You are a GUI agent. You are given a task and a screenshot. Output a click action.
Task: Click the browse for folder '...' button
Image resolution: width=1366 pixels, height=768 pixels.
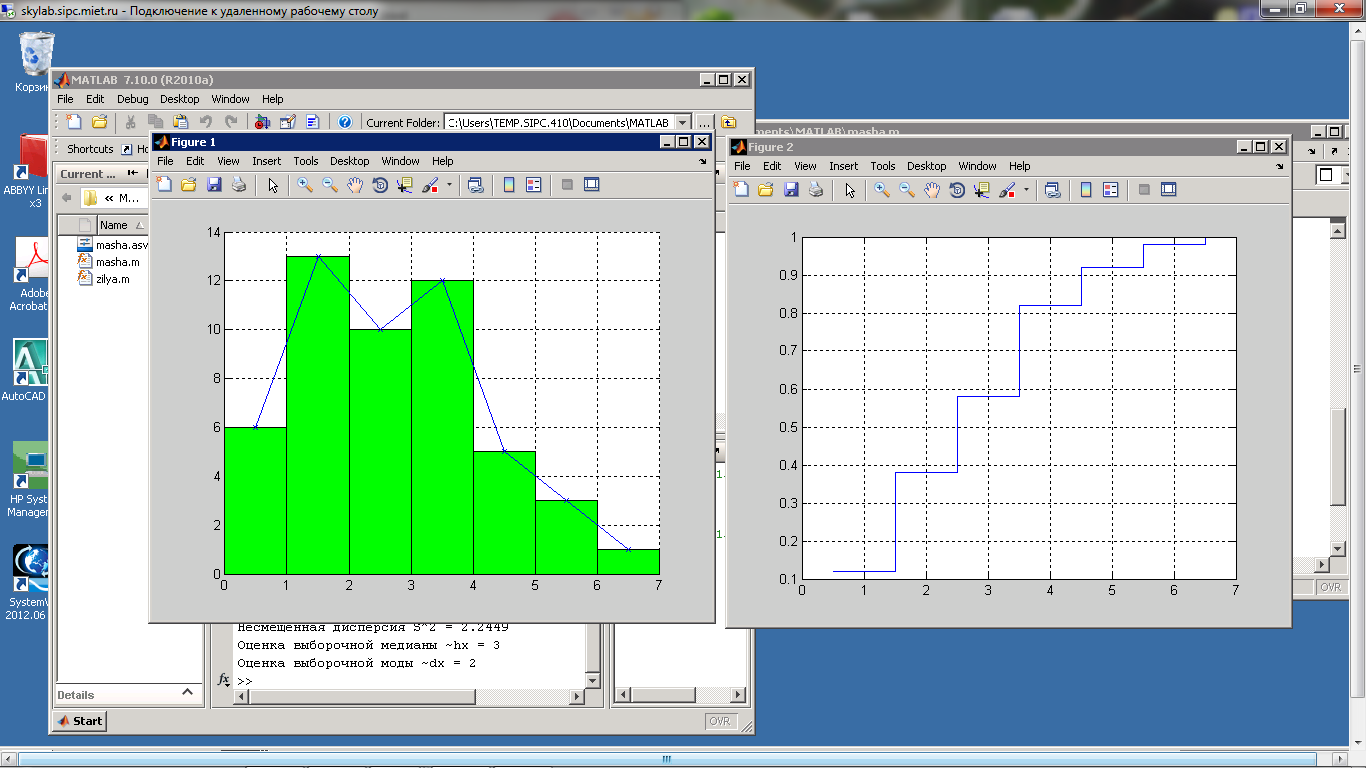pyautogui.click(x=705, y=123)
